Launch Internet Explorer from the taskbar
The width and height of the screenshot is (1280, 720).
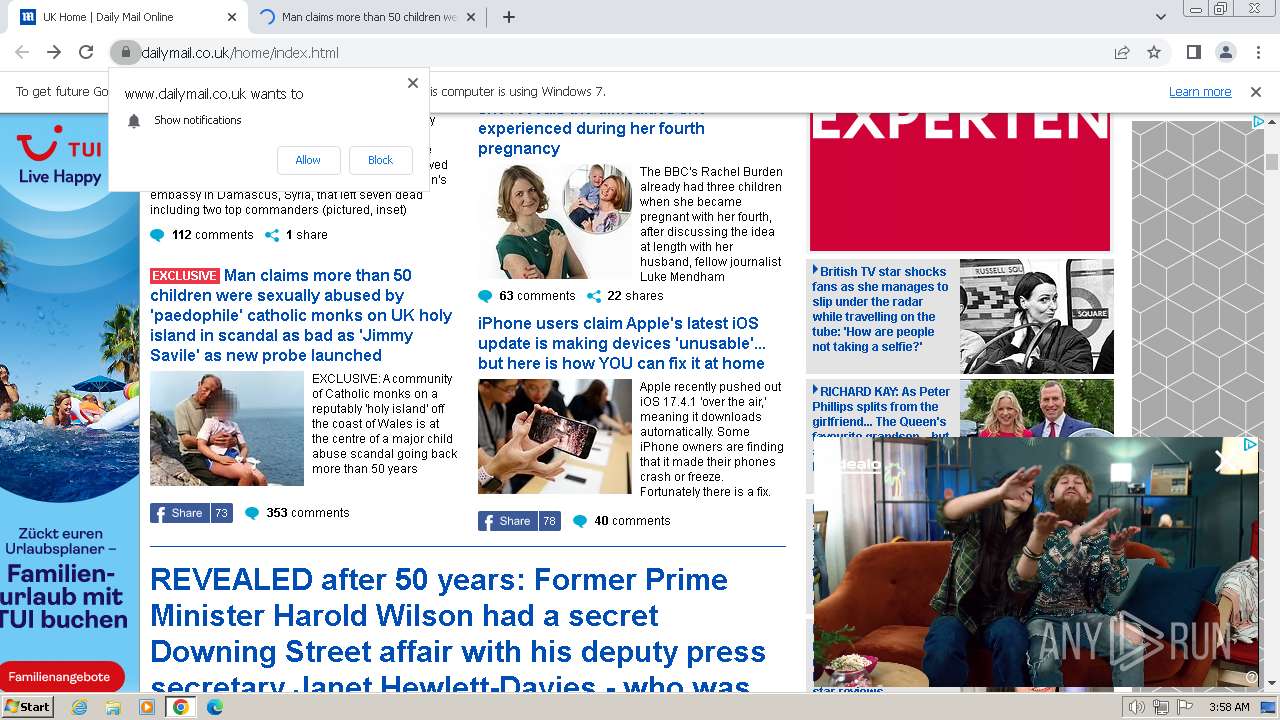coord(79,707)
